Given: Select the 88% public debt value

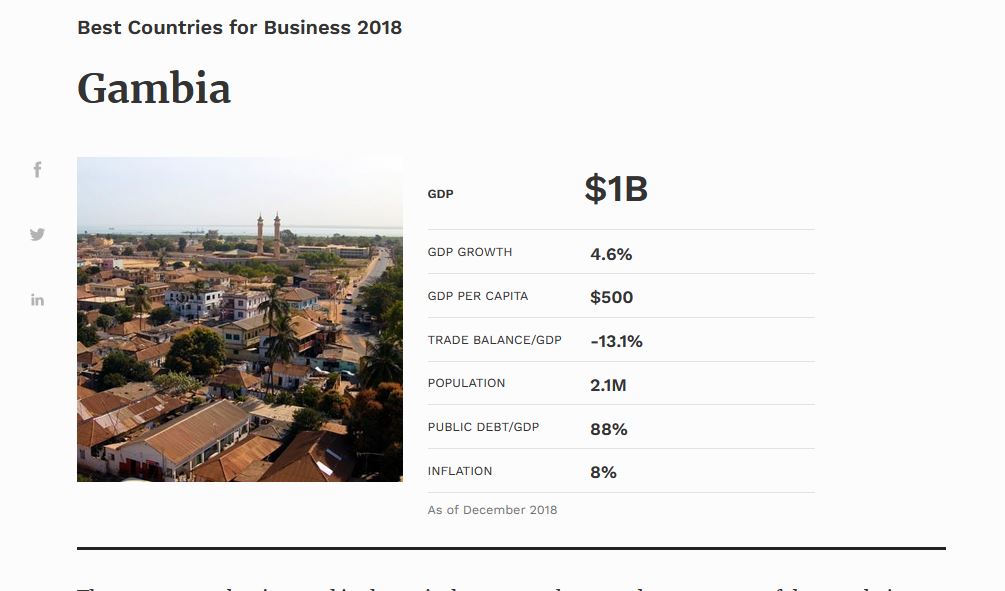Looking at the screenshot, I should point(608,429).
